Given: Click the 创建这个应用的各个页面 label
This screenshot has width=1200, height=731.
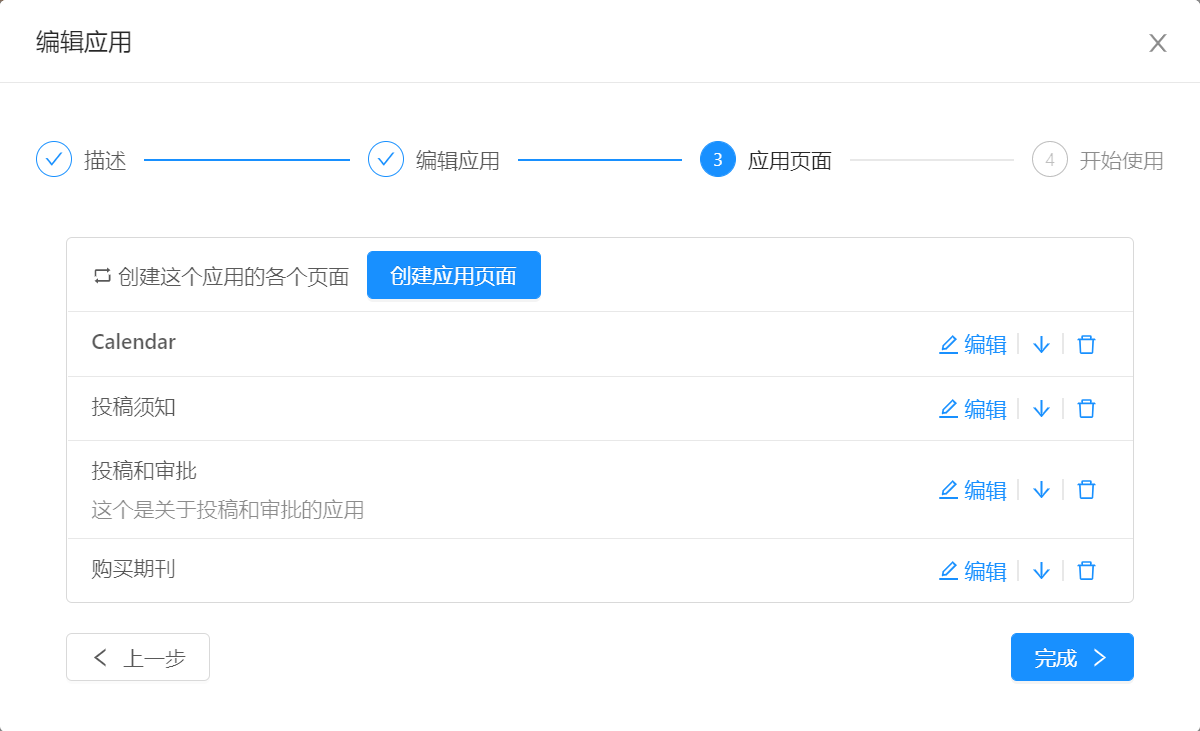Looking at the screenshot, I should pyautogui.click(x=233, y=277).
